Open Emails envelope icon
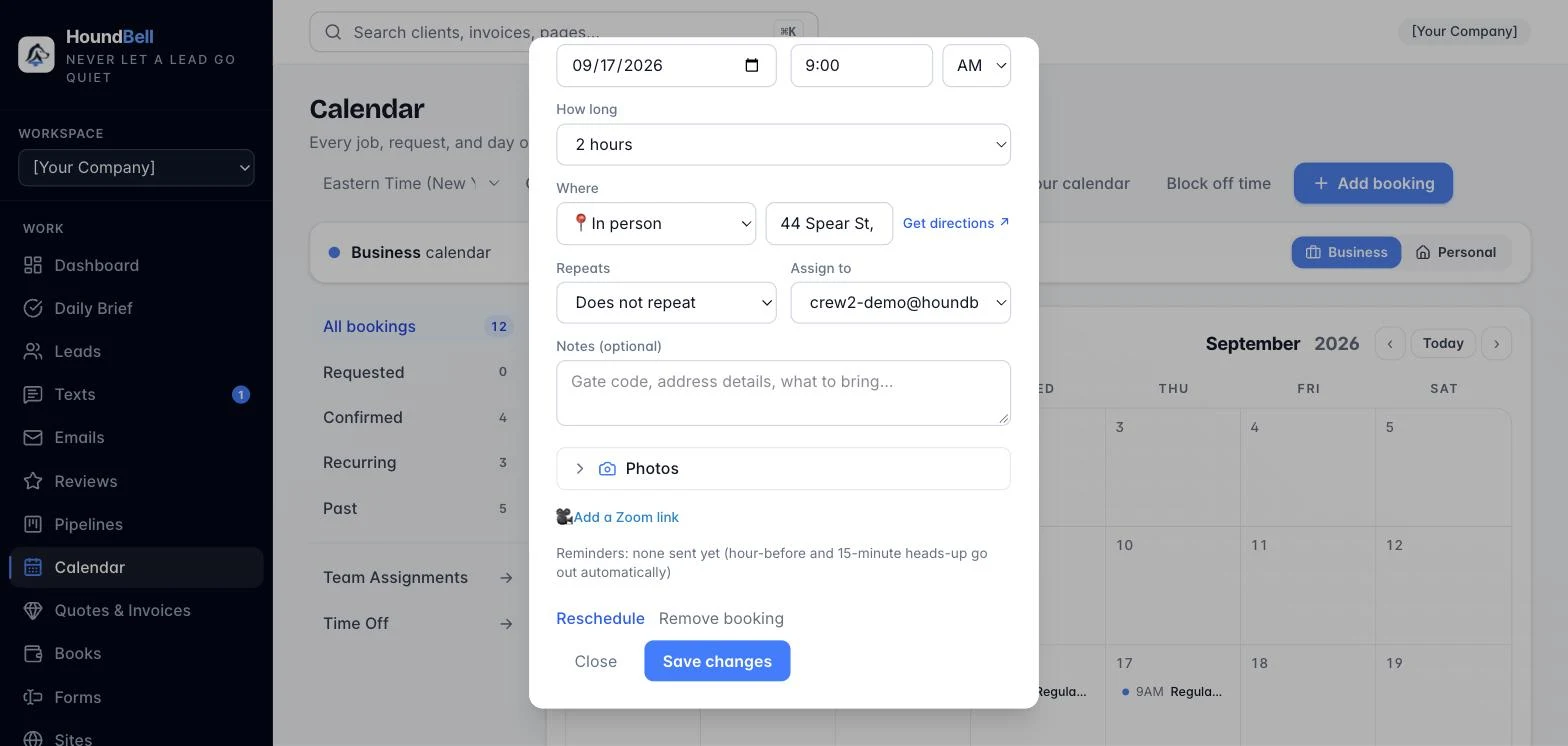Screen dimensions: 1568x746 (x=33, y=437)
